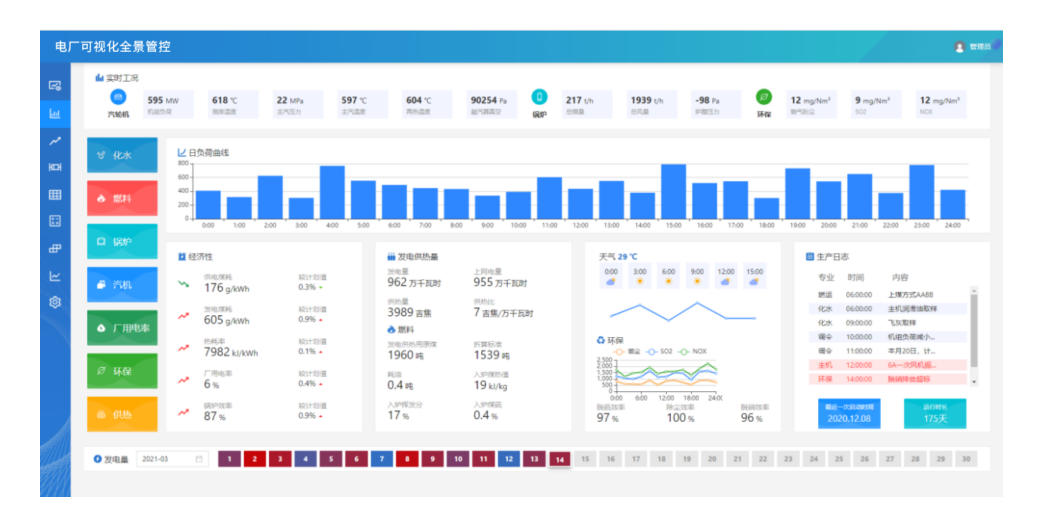Select the bar chart icon in sidebar
This screenshot has width=1043, height=526.
coord(55,113)
